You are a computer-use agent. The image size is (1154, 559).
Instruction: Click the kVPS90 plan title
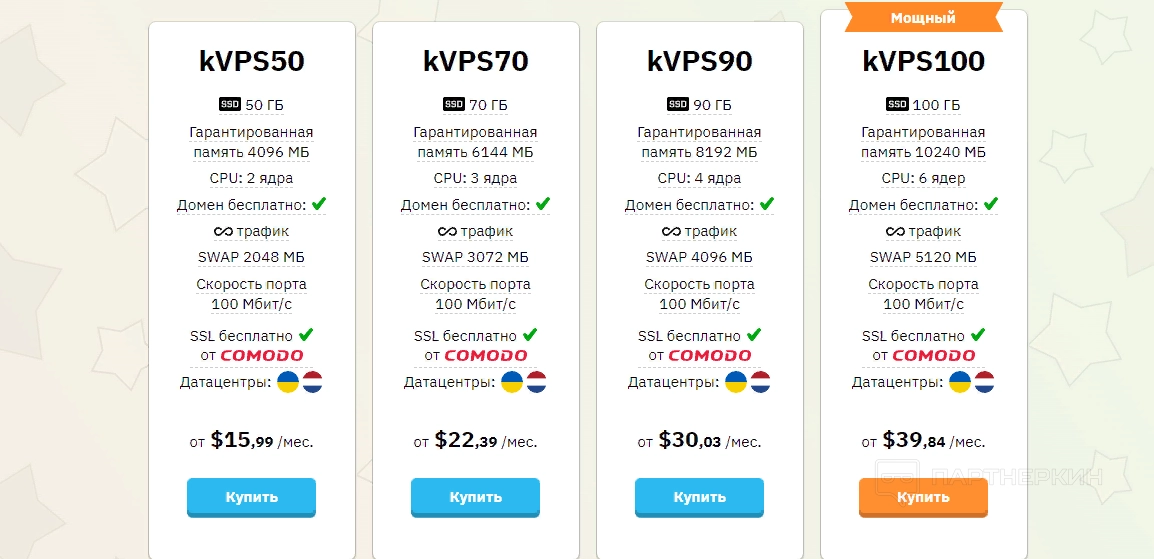[700, 61]
